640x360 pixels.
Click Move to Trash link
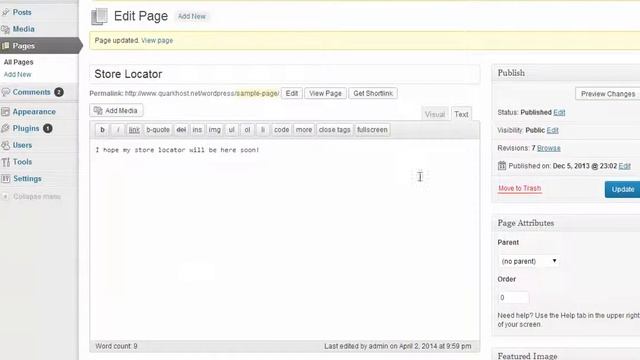[520, 188]
